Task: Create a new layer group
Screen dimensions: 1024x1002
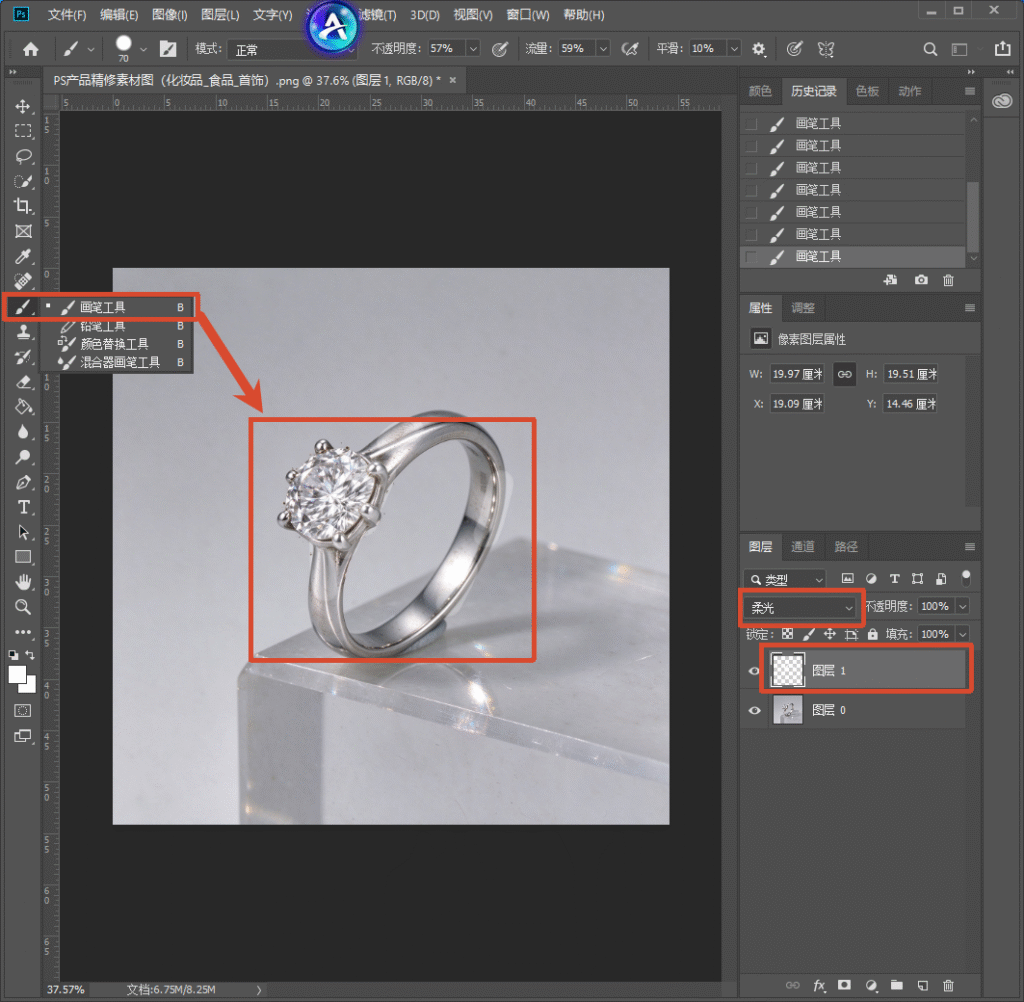Action: click(896, 985)
